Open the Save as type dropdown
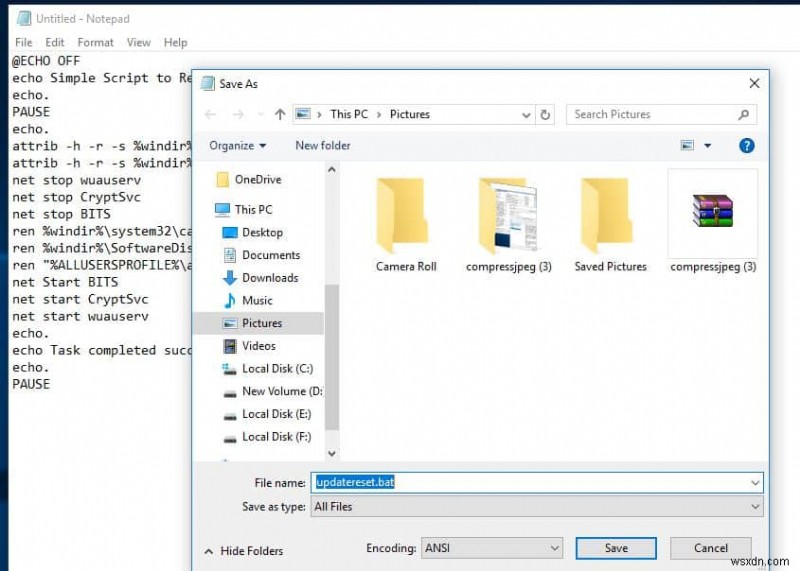Screen dimensions: 800x571 pyautogui.click(x=537, y=507)
